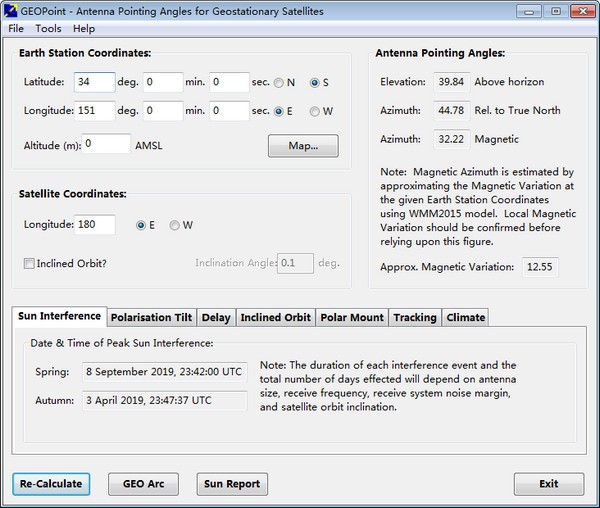Select the Climate tab
600x508 pixels.
(466, 318)
